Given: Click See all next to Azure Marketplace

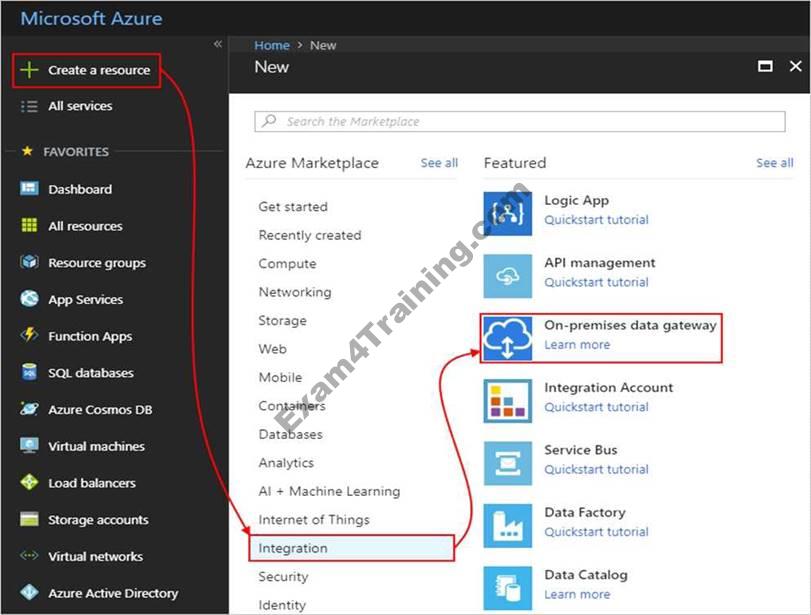Looking at the screenshot, I should (439, 163).
